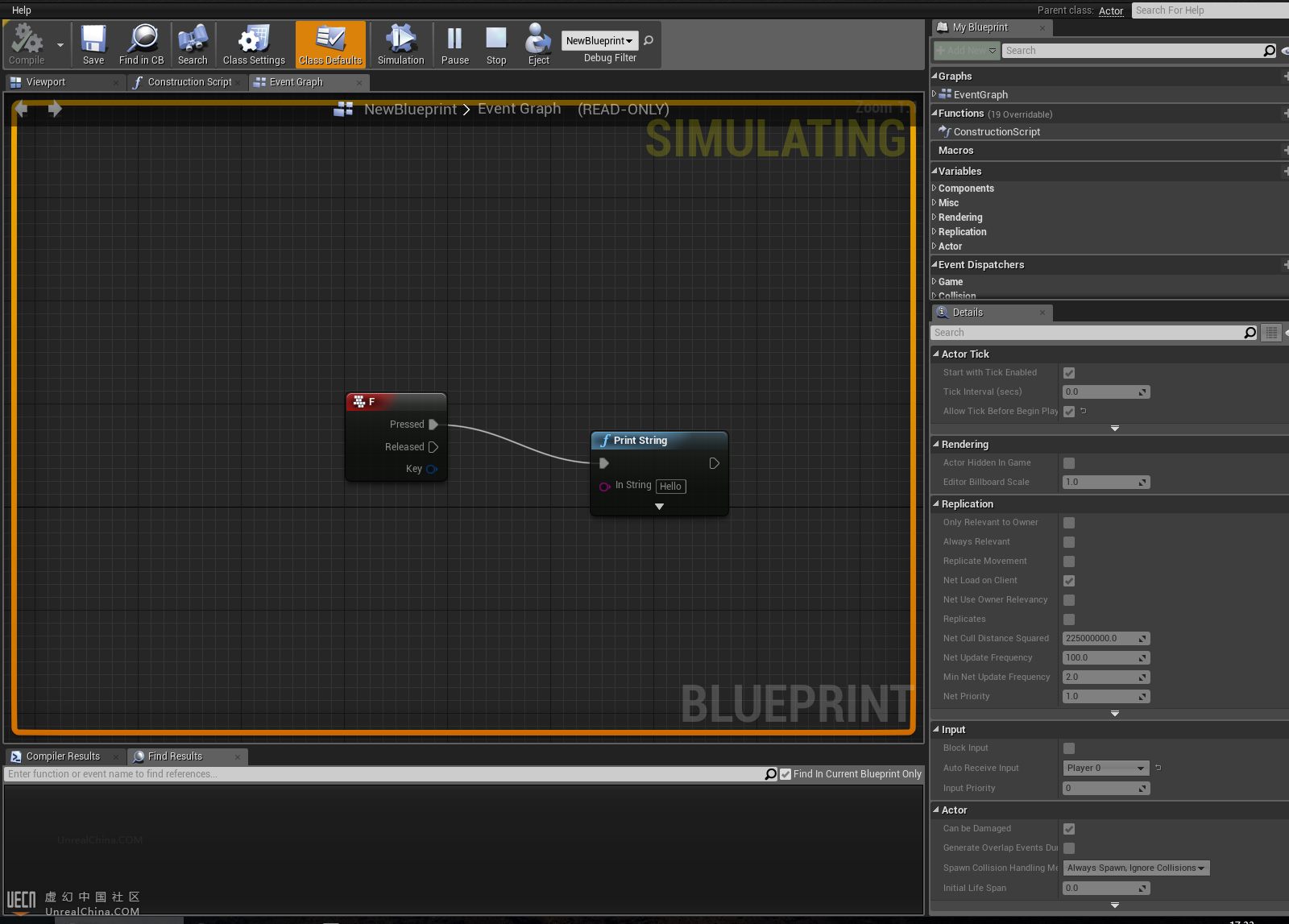Click Find in CB magnifier icon
The image size is (1289, 924).
click(142, 44)
